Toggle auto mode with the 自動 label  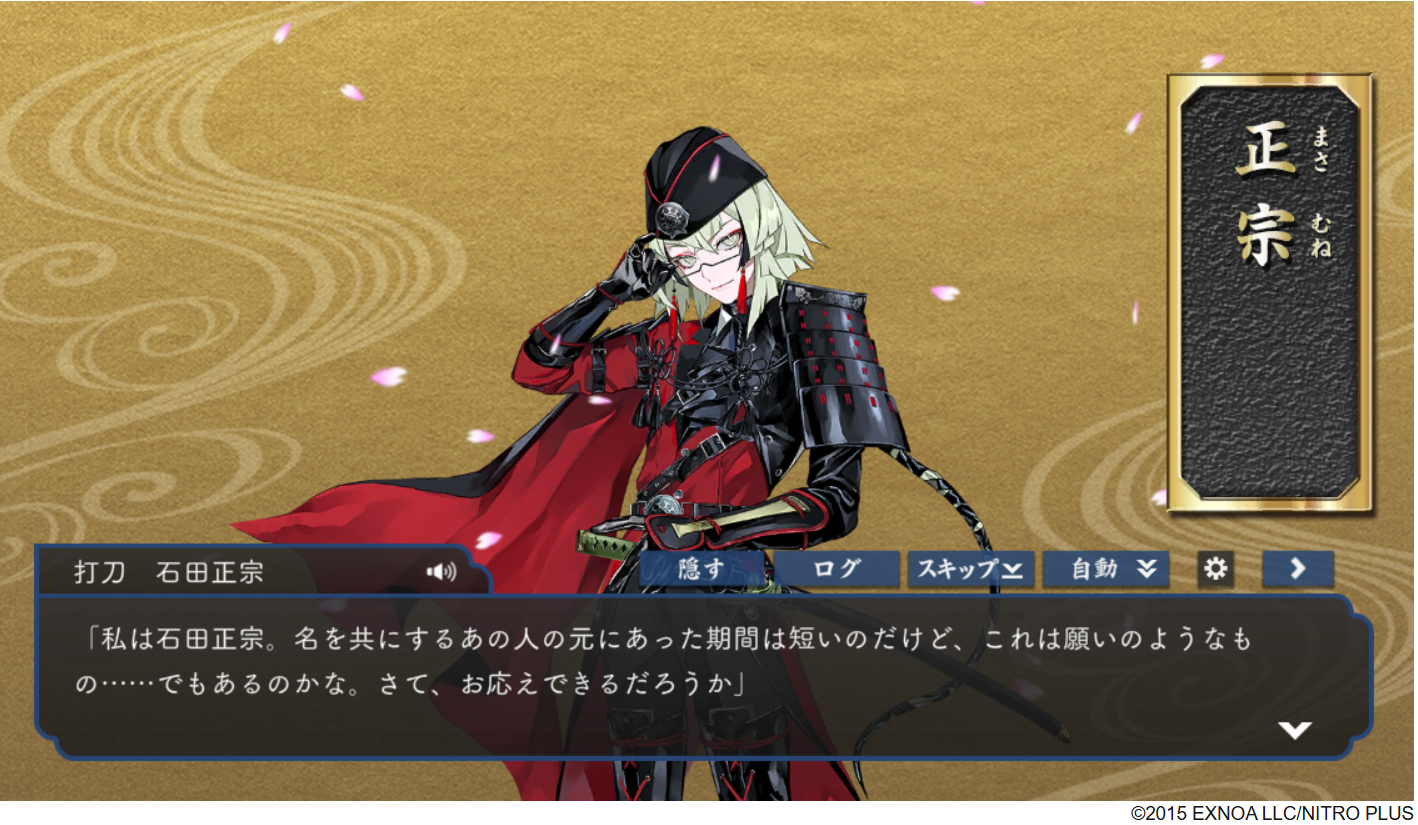(x=1093, y=569)
